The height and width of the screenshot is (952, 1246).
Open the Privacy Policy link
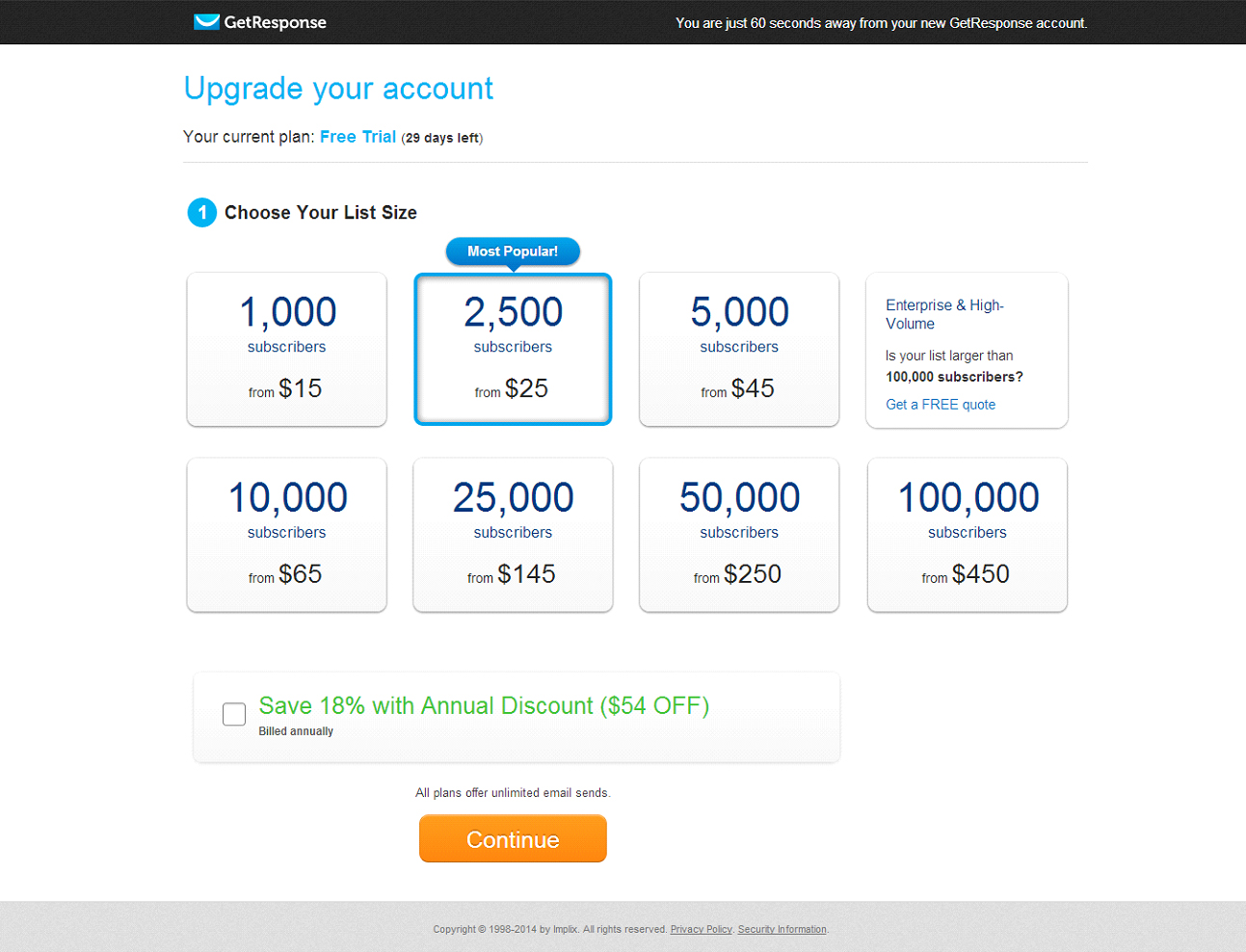point(702,930)
